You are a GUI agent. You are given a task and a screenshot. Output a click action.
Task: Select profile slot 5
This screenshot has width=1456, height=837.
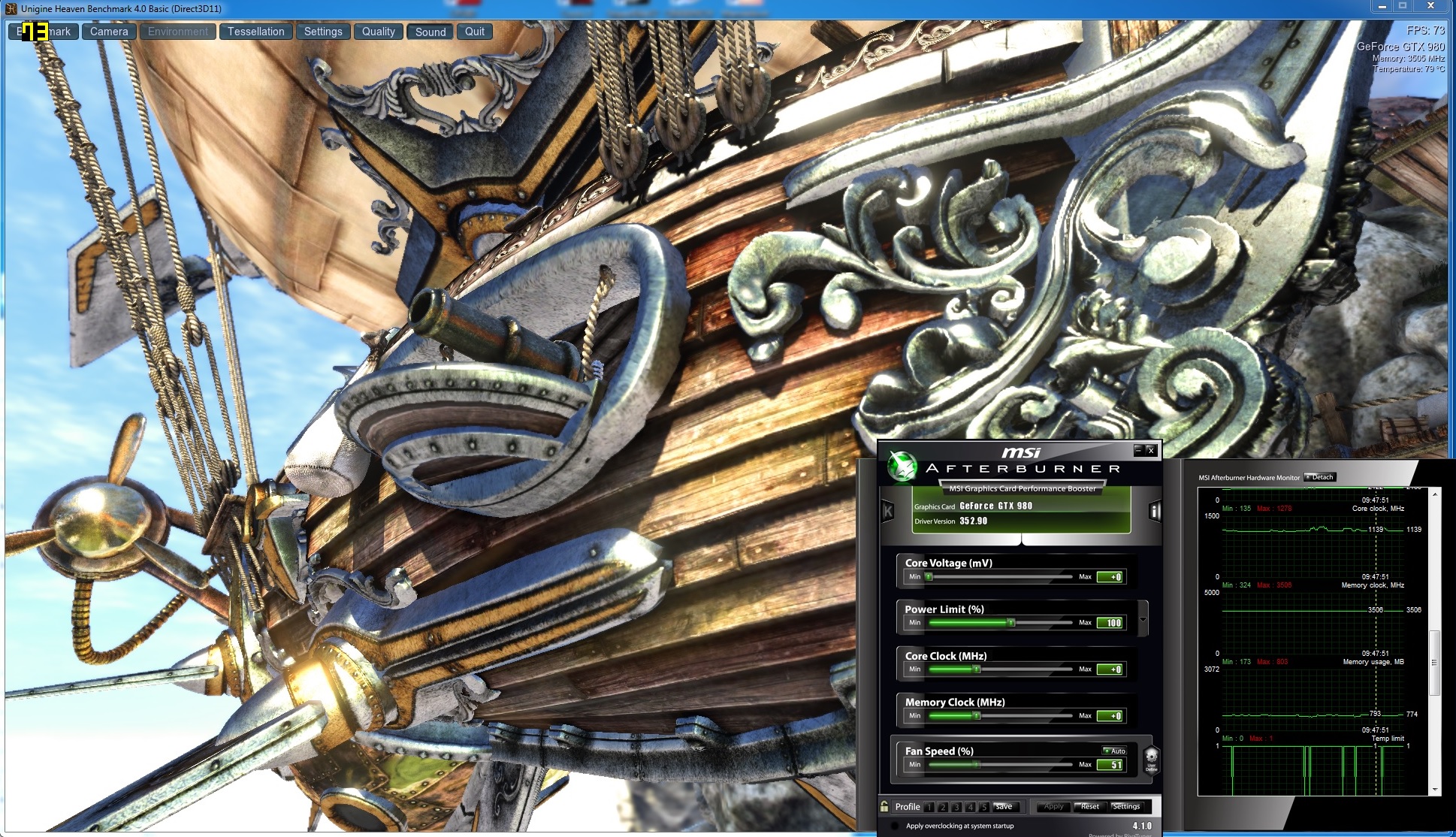pyautogui.click(x=983, y=807)
